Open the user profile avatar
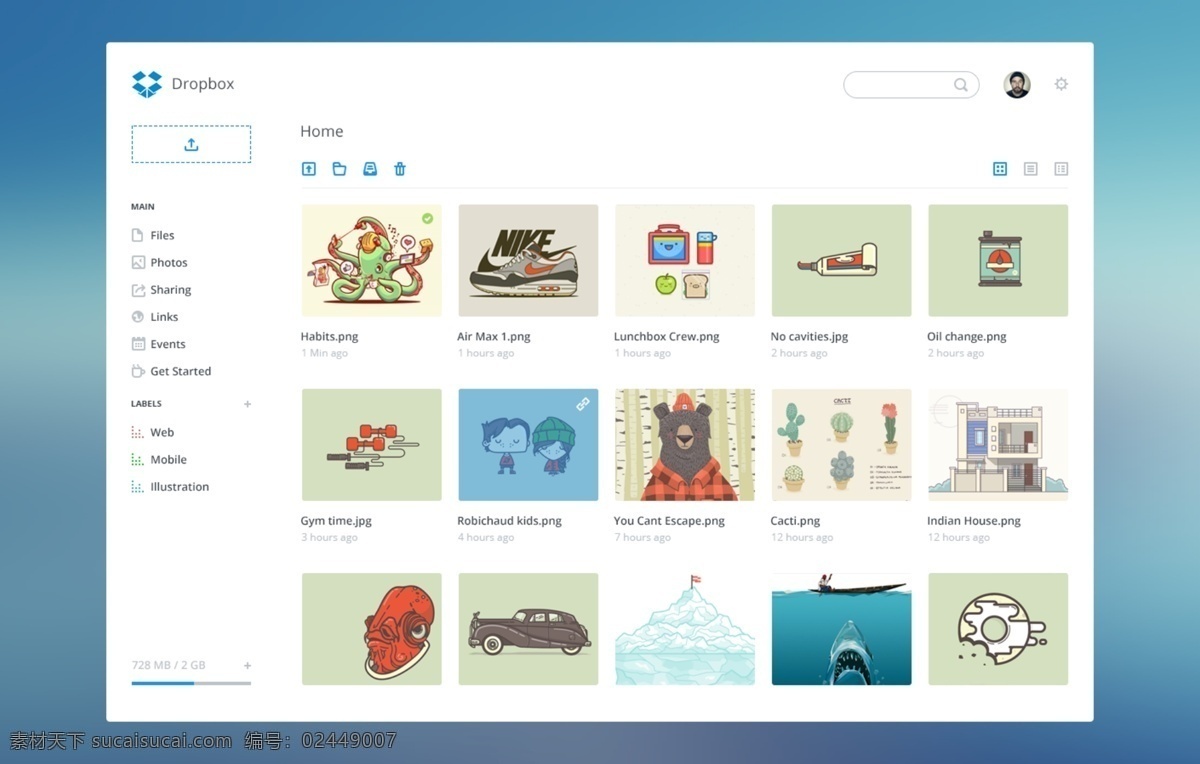This screenshot has height=764, width=1200. [1017, 85]
